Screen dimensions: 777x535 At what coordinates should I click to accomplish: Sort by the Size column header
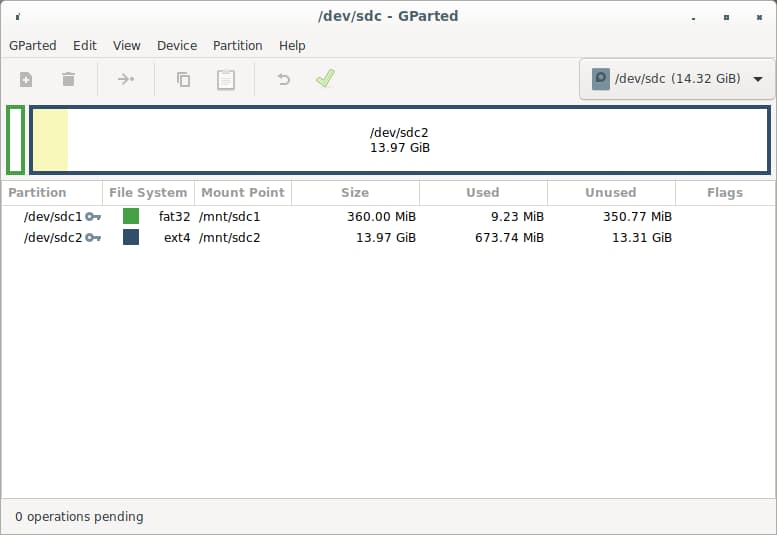[x=354, y=192]
